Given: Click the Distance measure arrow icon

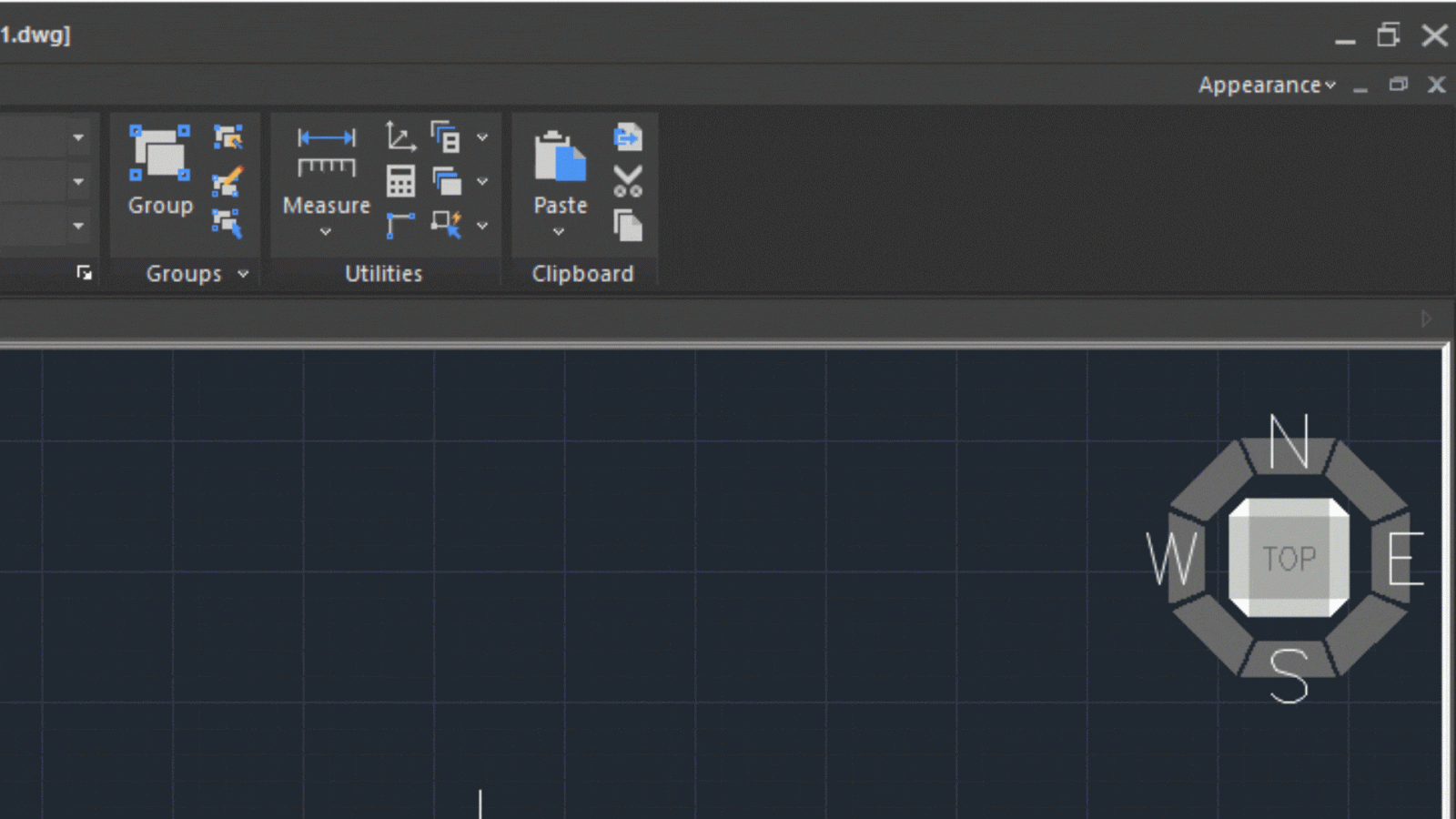Looking at the screenshot, I should coord(328,136).
